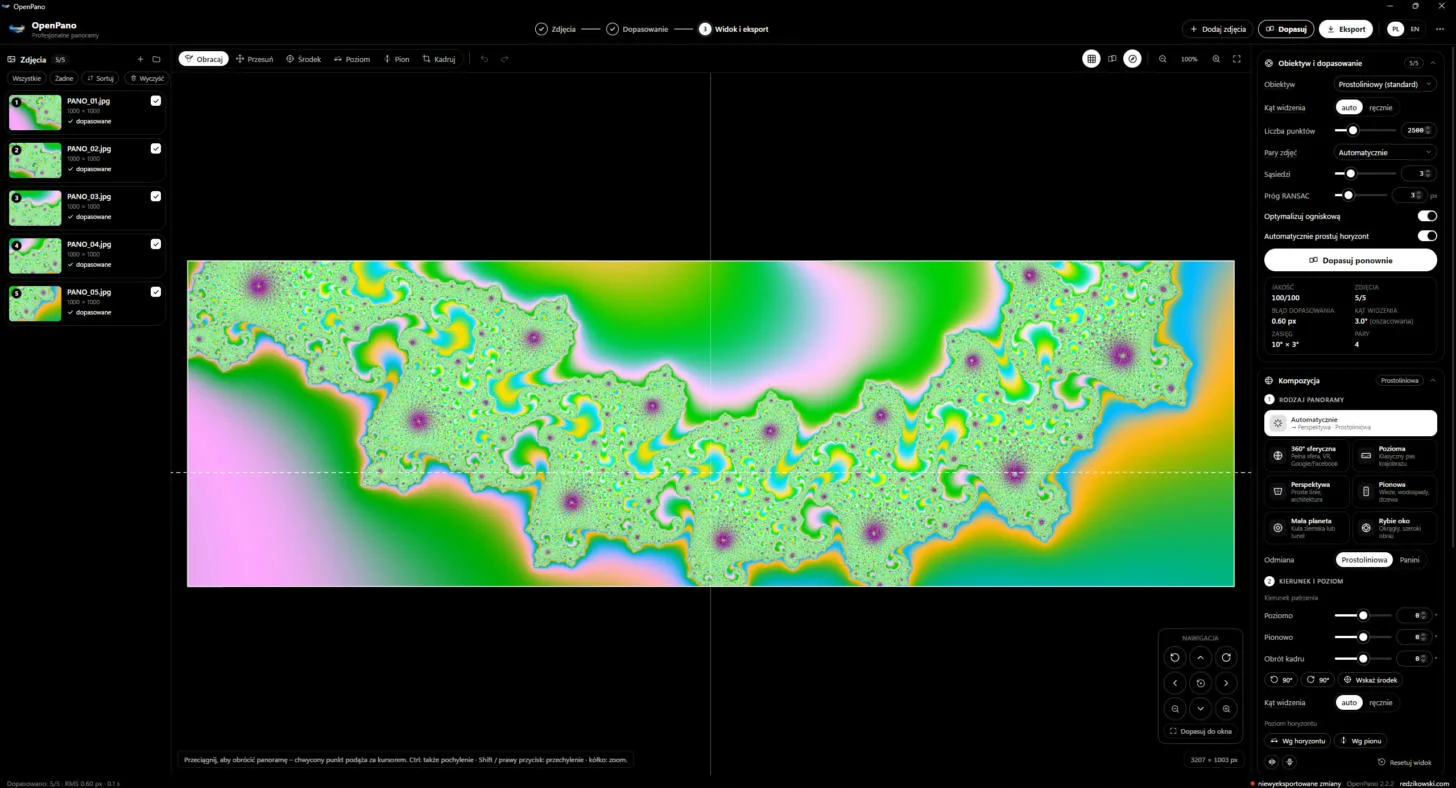This screenshot has height=788, width=1456.
Task: Rotate clockwise in the Nawigacja pad
Action: tap(1226, 657)
